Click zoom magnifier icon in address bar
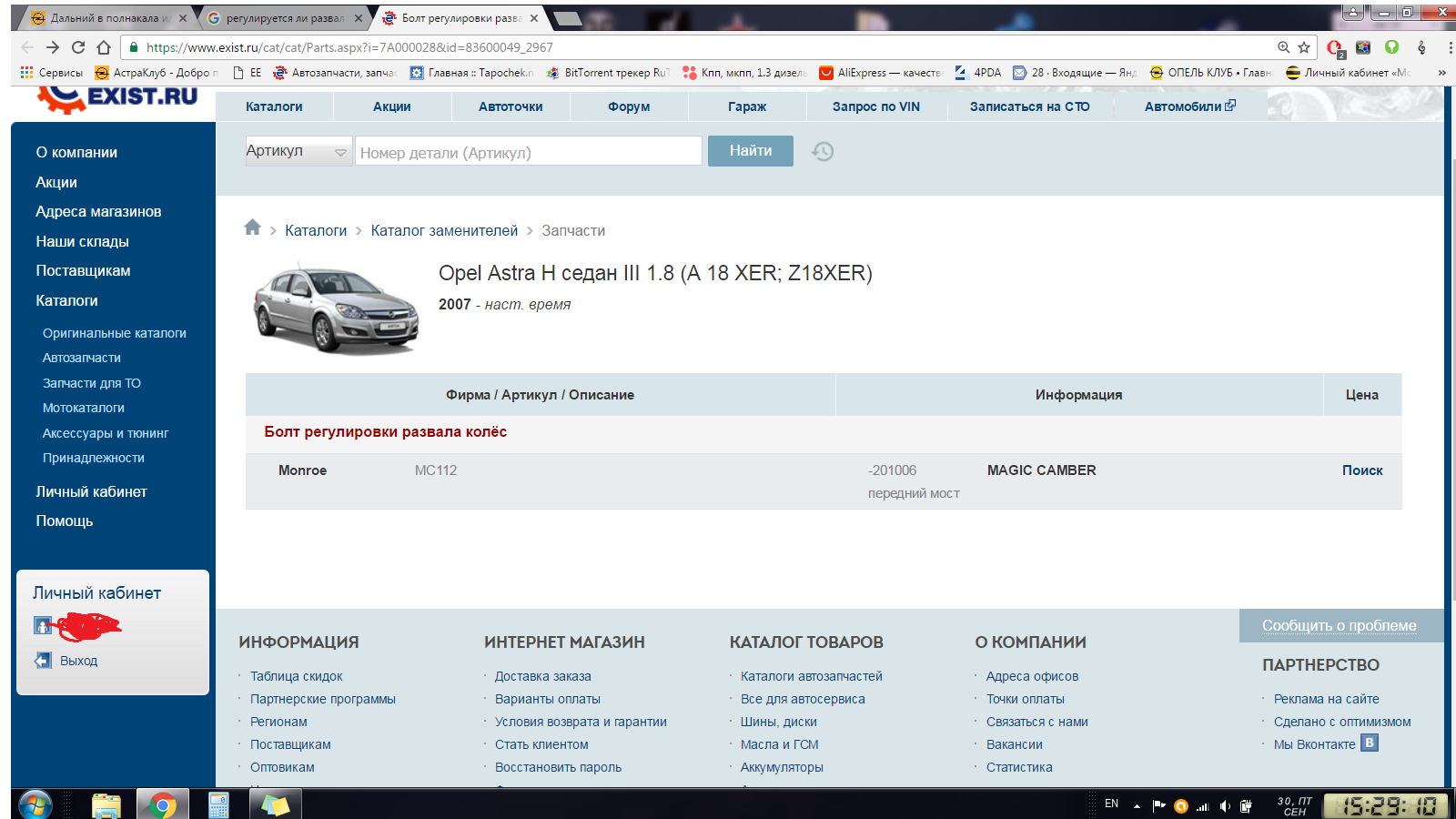 pos(1283,47)
